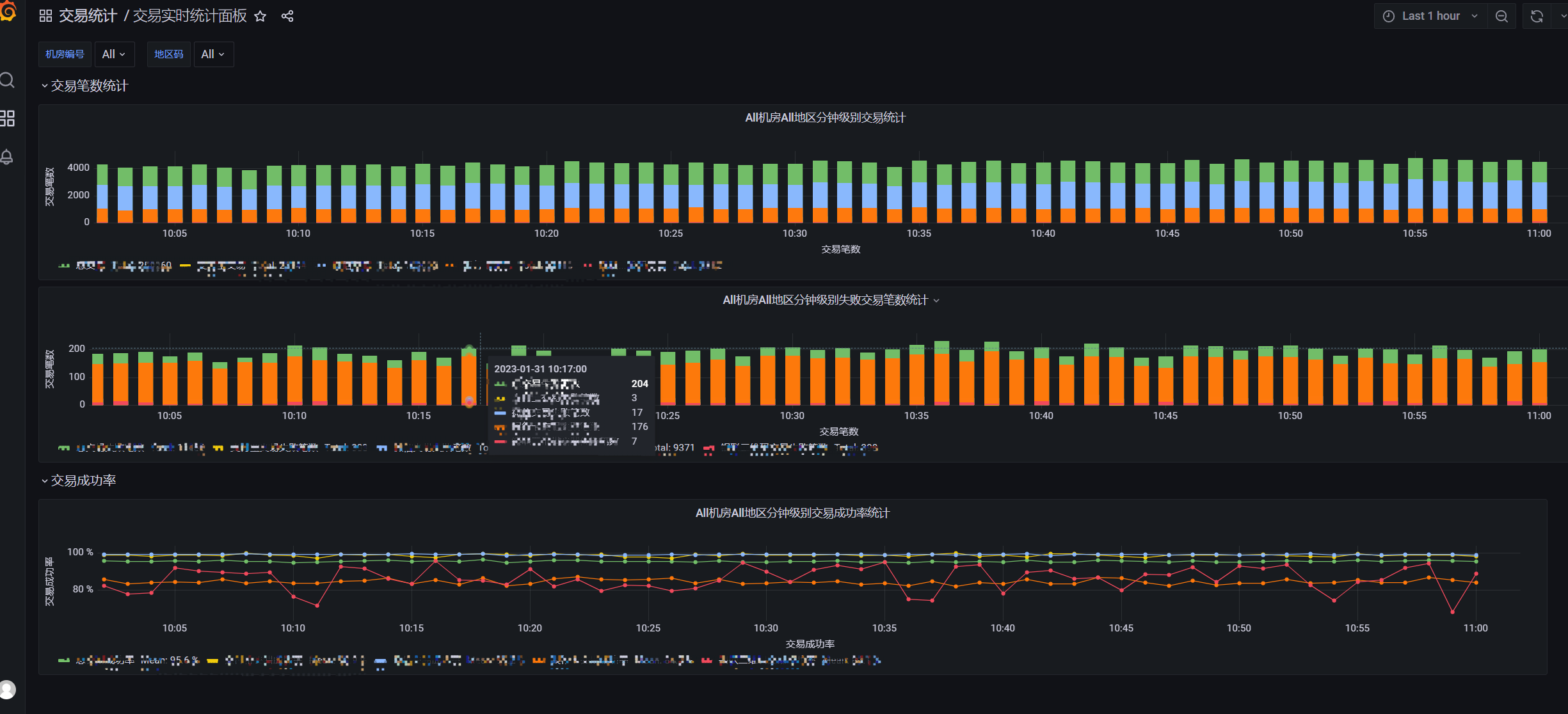Toggle yellow legend series in 交易统计 panel

pyautogui.click(x=242, y=266)
